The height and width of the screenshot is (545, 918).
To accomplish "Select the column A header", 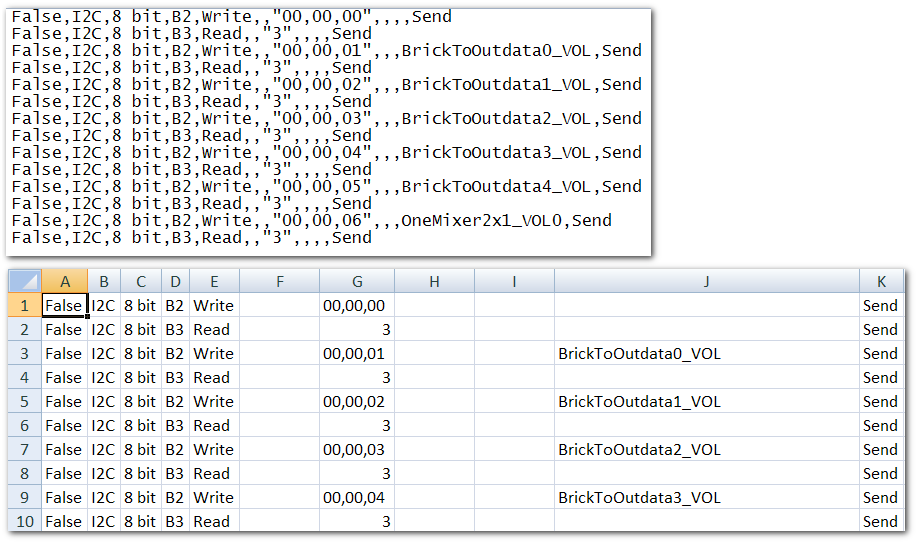I will click(64, 282).
